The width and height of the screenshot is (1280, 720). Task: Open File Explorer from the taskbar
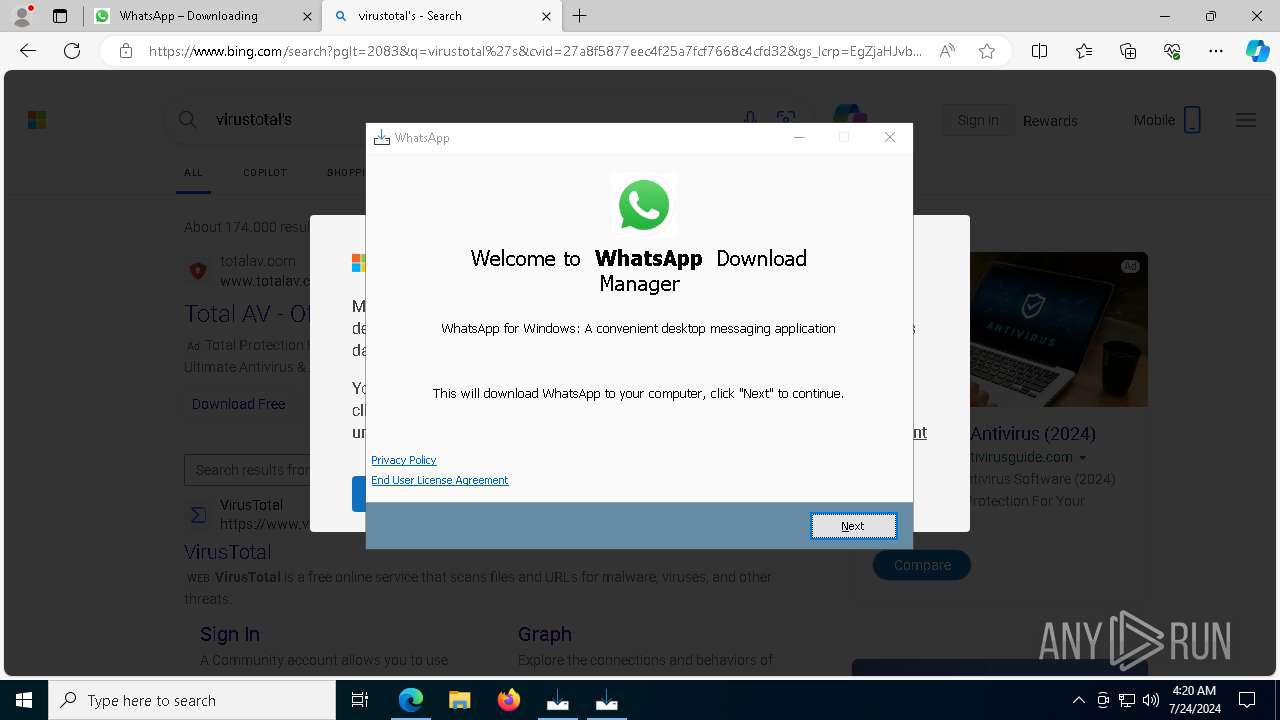pos(459,700)
